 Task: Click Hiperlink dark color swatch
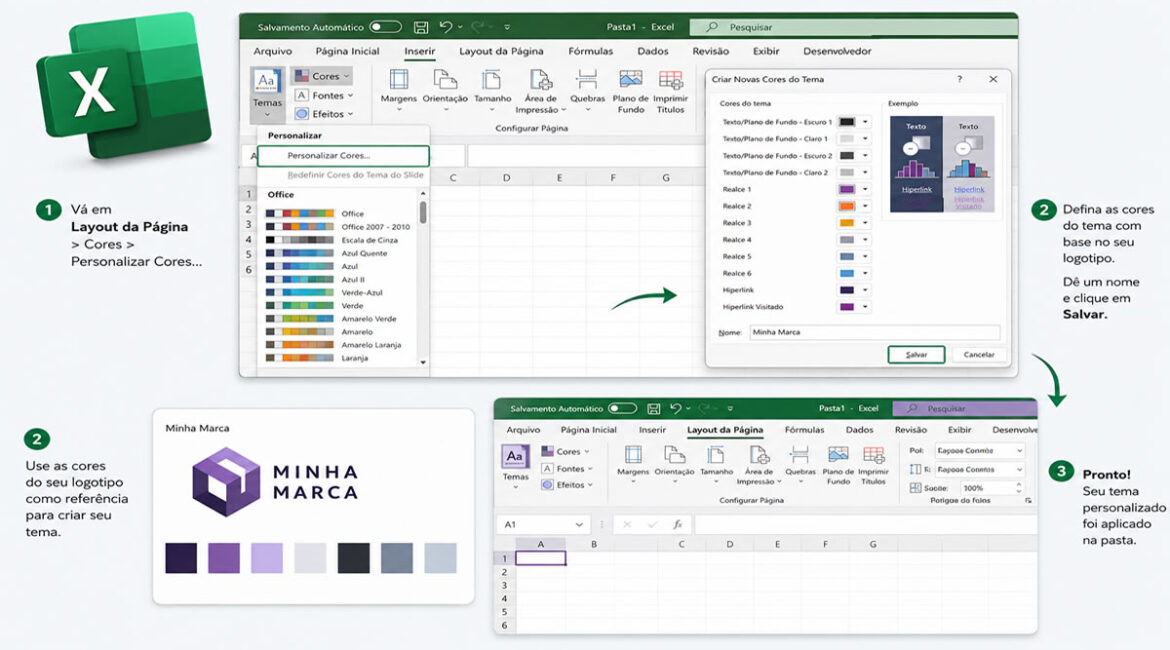846,290
